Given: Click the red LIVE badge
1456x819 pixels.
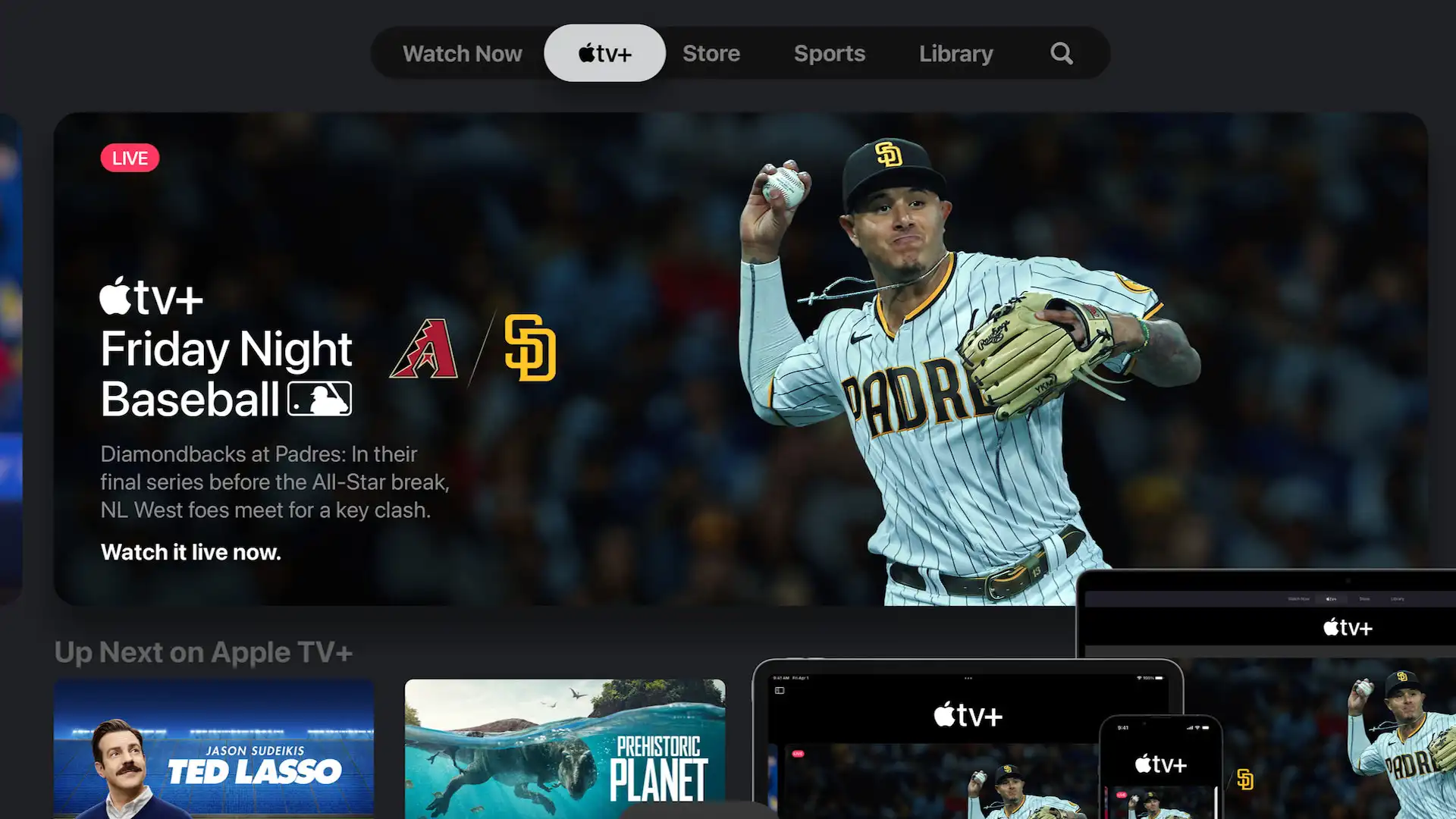Looking at the screenshot, I should click(x=130, y=158).
